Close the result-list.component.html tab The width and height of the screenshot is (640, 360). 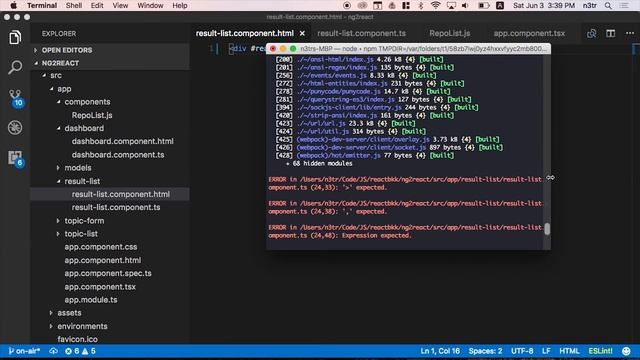(x=302, y=33)
